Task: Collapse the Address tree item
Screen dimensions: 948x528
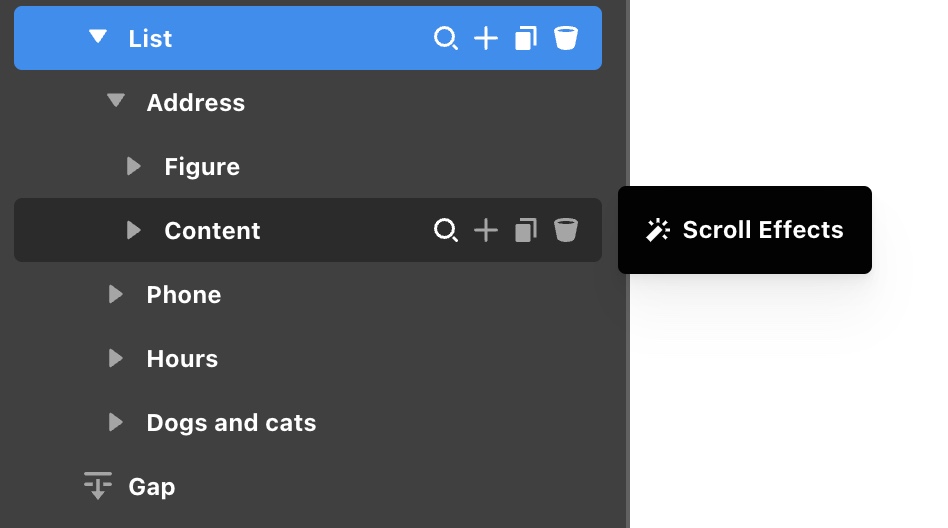Action: (116, 102)
